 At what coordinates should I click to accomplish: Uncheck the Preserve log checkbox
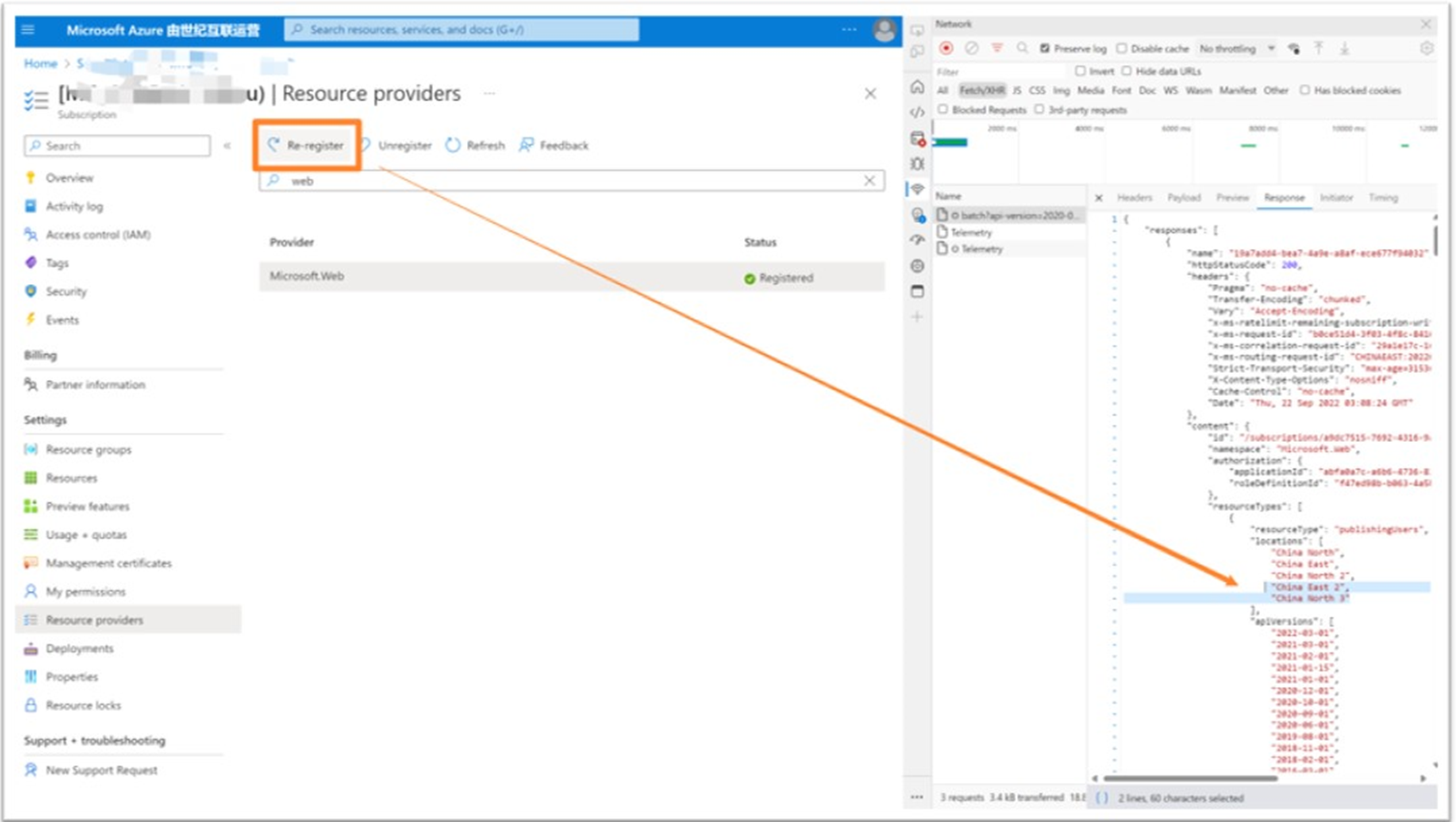coord(1045,49)
